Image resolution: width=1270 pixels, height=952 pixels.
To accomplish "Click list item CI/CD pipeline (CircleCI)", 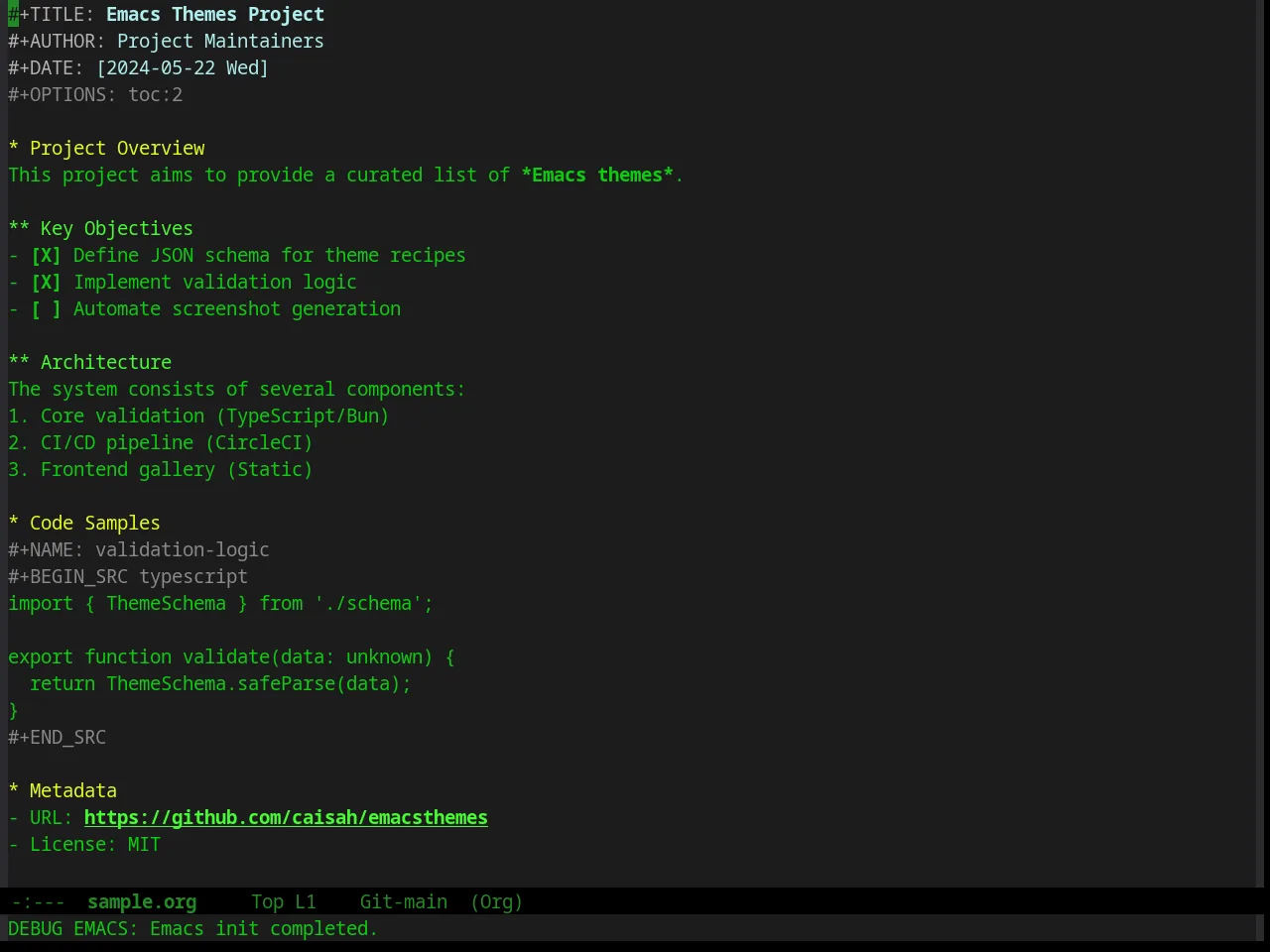I will tap(161, 443).
